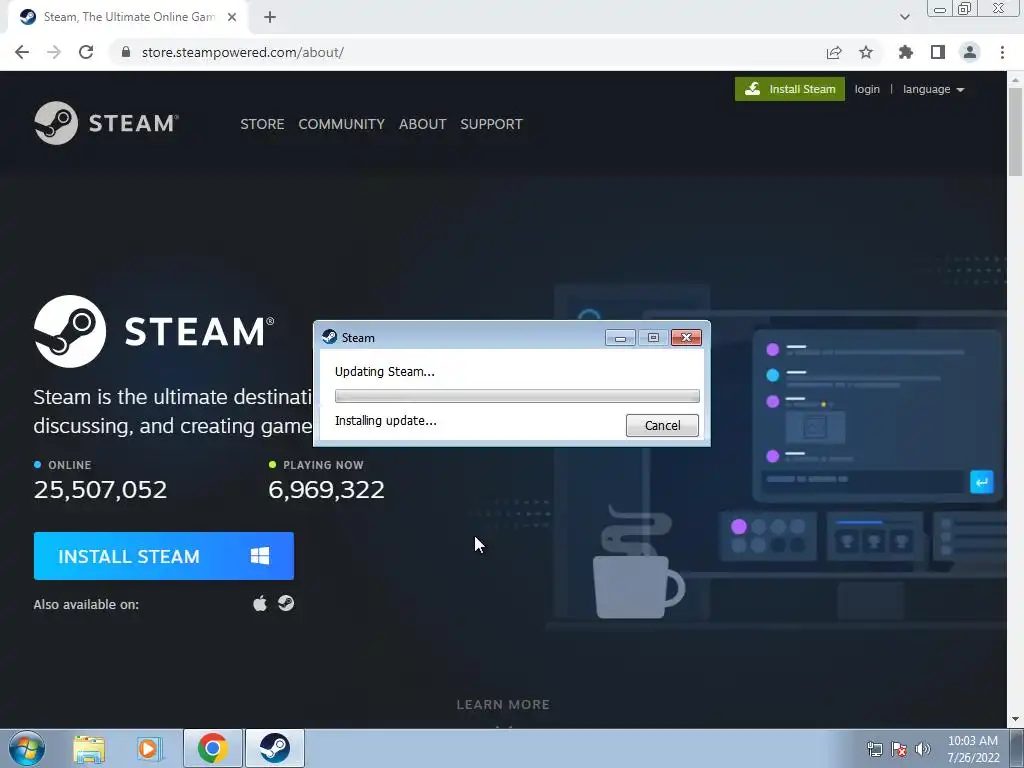Open the Chrome extensions puzzle icon
The image size is (1024, 768).
pyautogui.click(x=905, y=52)
